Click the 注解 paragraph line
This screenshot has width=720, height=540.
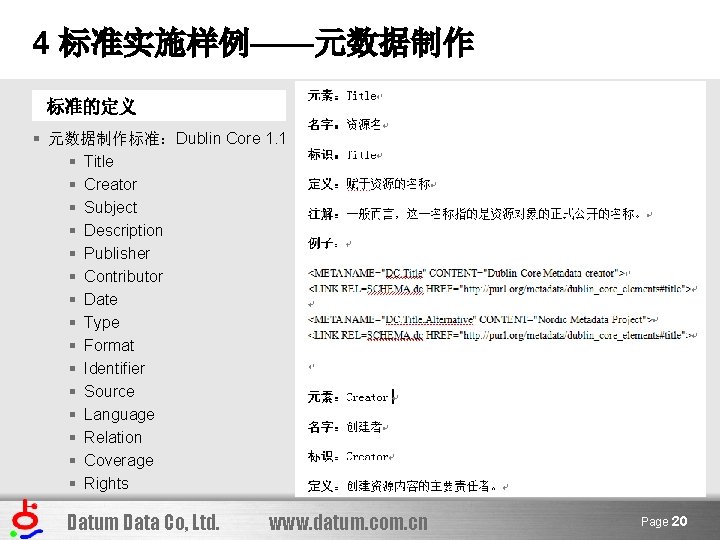(480, 214)
